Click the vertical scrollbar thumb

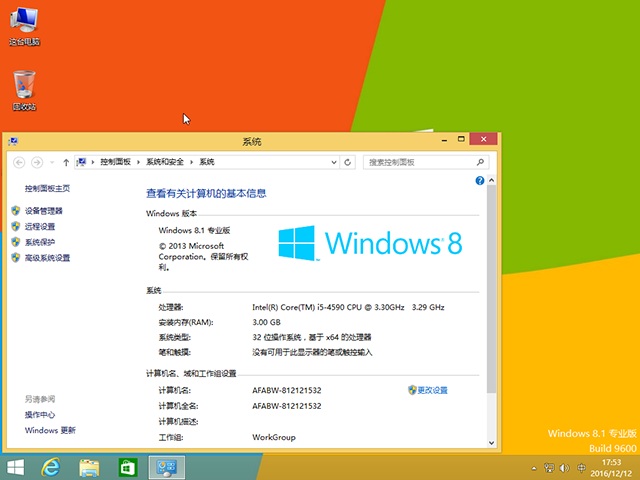click(x=491, y=289)
